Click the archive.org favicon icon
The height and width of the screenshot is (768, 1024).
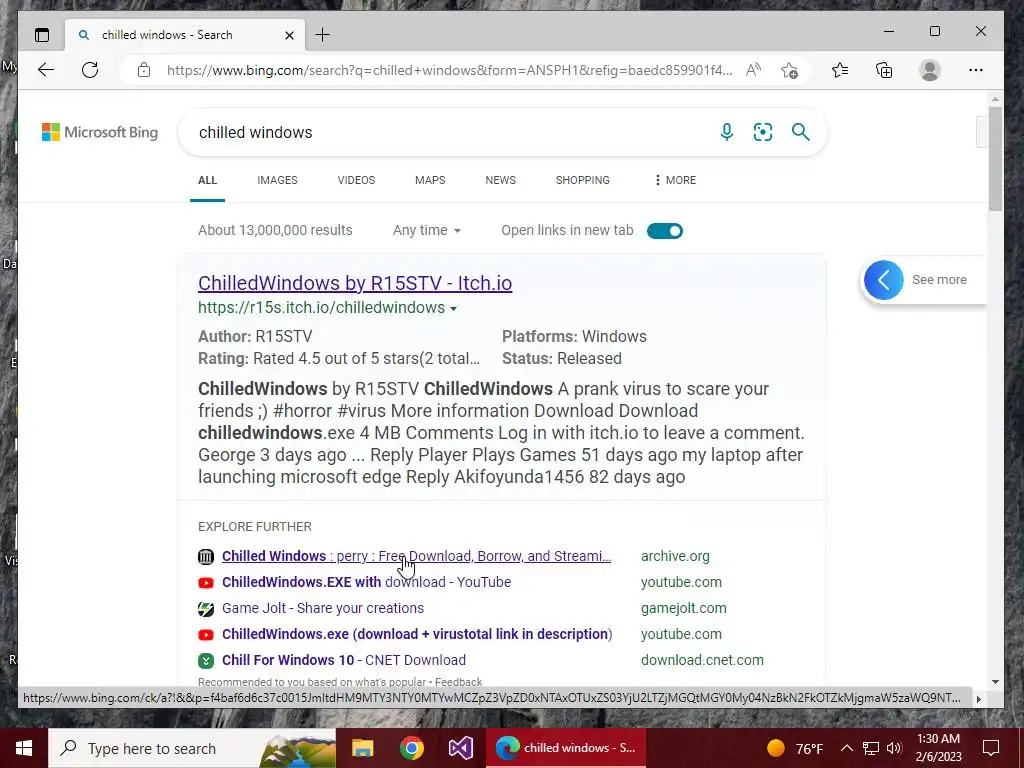coord(206,556)
